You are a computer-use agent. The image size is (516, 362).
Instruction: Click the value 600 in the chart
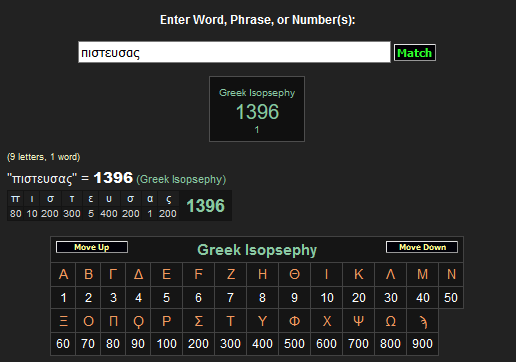pos(326,344)
